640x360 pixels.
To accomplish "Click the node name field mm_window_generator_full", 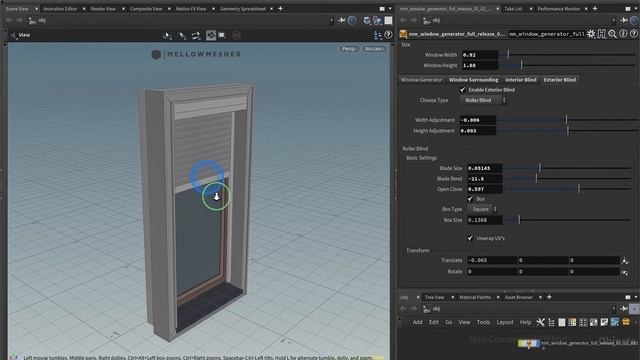I will [546, 34].
